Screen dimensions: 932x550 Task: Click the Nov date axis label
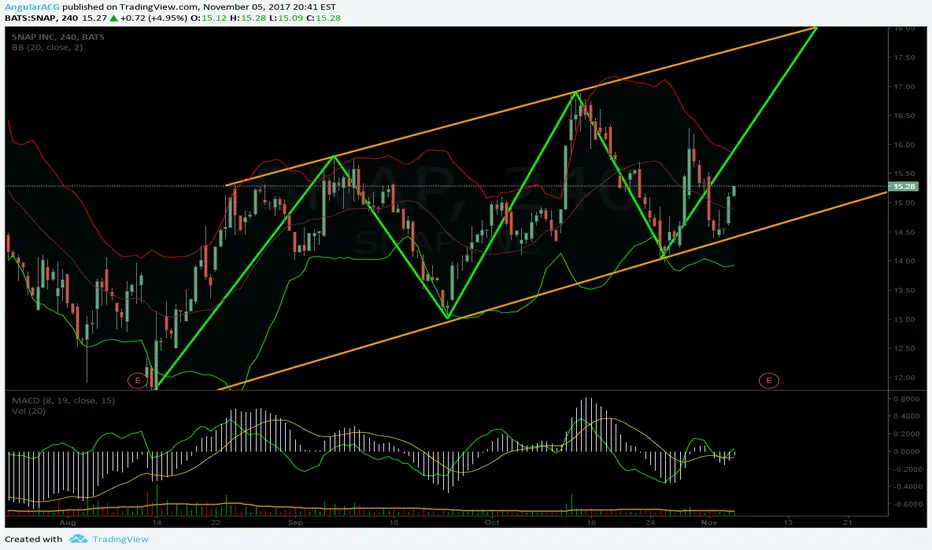click(709, 523)
